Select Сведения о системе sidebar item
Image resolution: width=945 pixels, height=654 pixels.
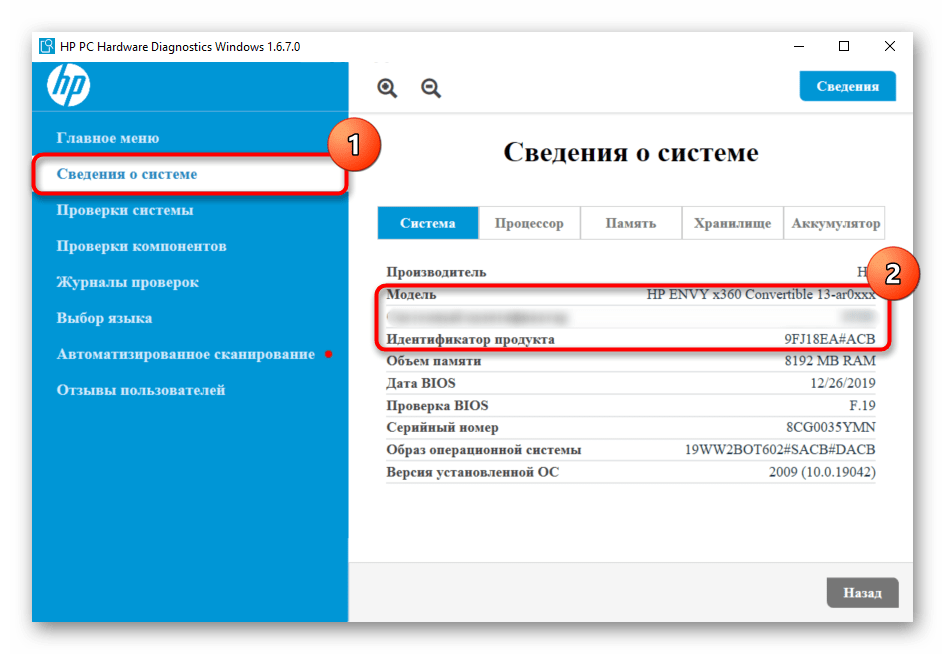127,174
